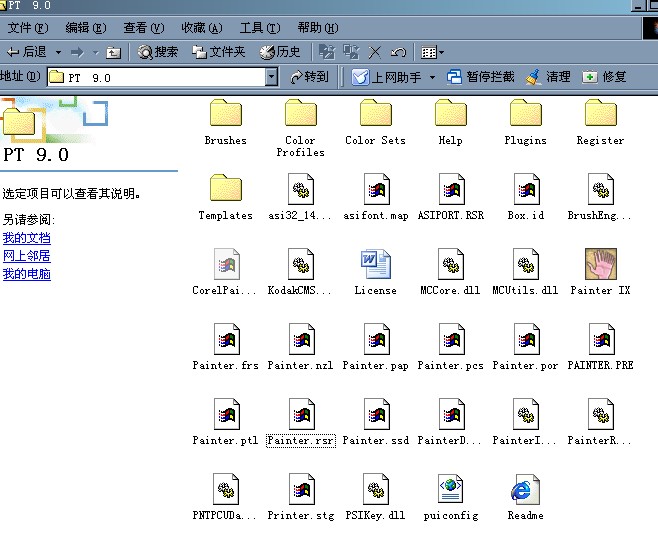Select the Printer.stg file icon
Image resolution: width=658 pixels, height=546 pixels.
301,489
